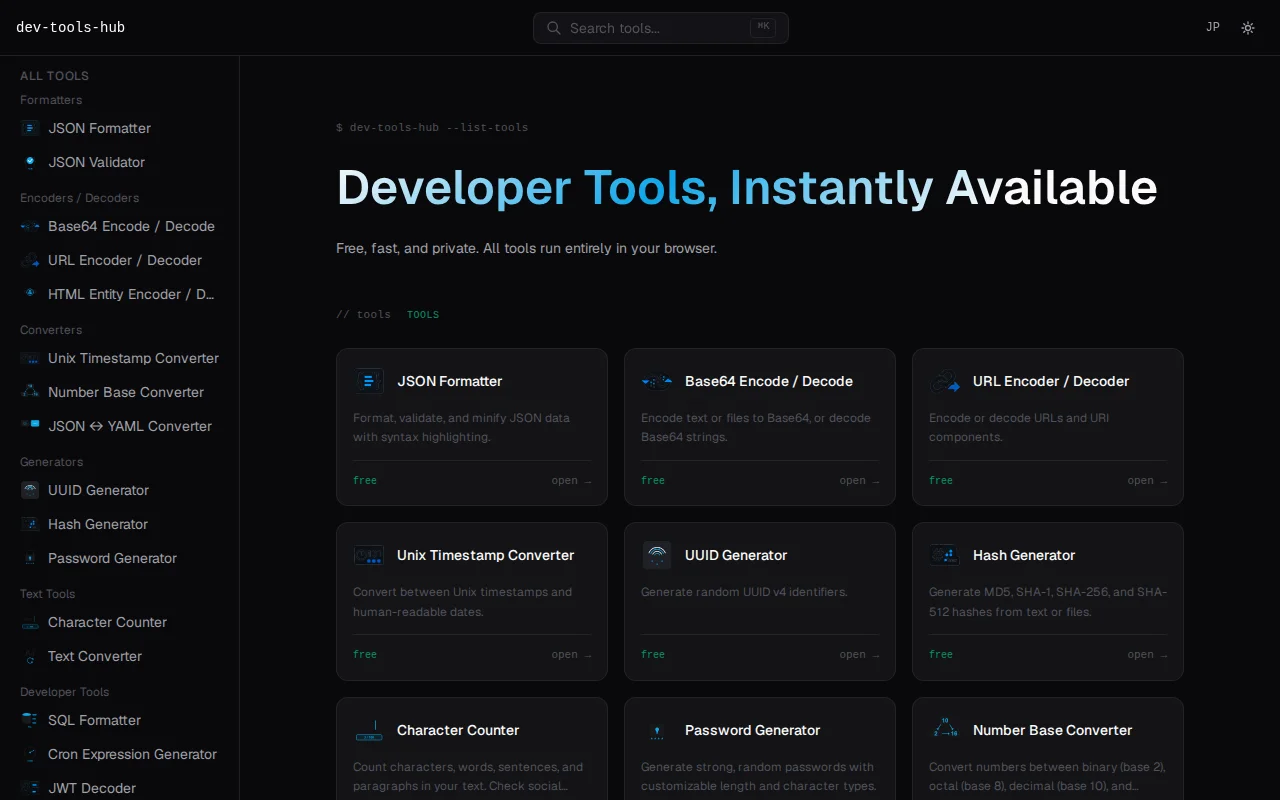This screenshot has width=1280, height=800.
Task: Click the green TOOLS label
Action: (x=423, y=315)
